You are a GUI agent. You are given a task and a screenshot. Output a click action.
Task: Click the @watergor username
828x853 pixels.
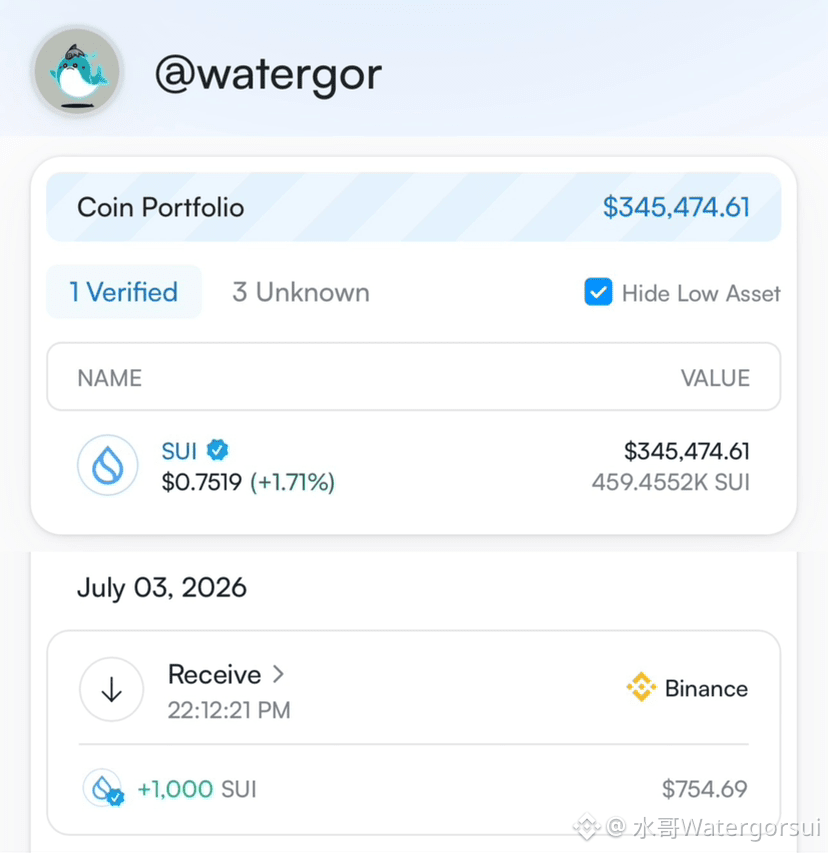click(268, 75)
